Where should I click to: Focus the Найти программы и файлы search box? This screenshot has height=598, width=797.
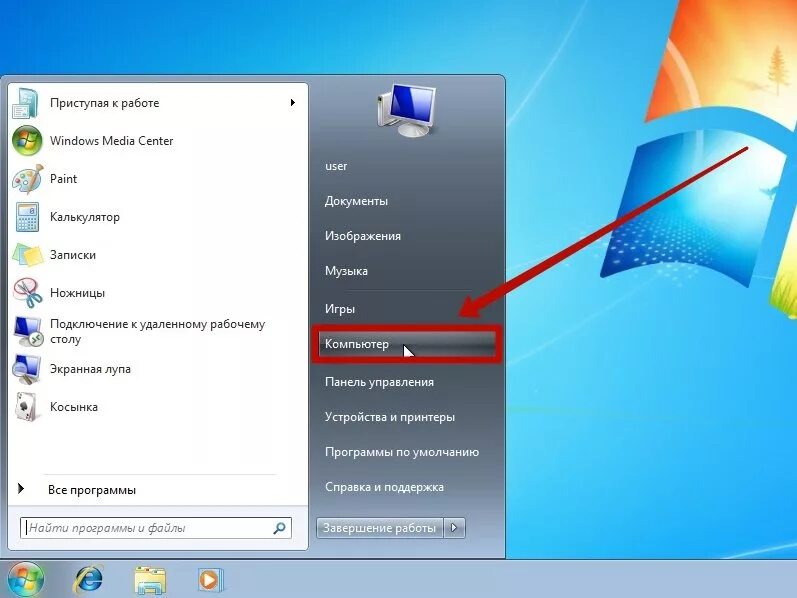pos(156,528)
